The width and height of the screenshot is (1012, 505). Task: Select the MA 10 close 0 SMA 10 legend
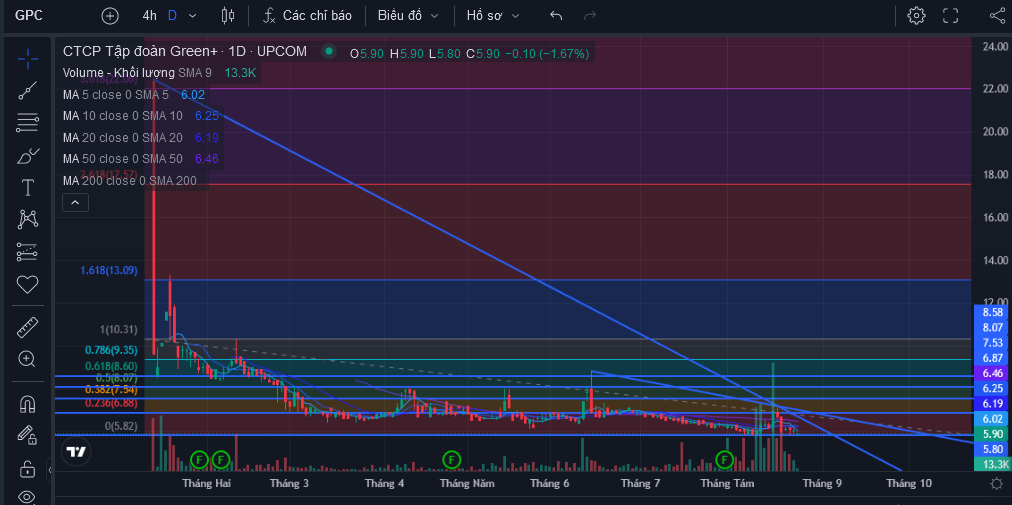coord(123,116)
